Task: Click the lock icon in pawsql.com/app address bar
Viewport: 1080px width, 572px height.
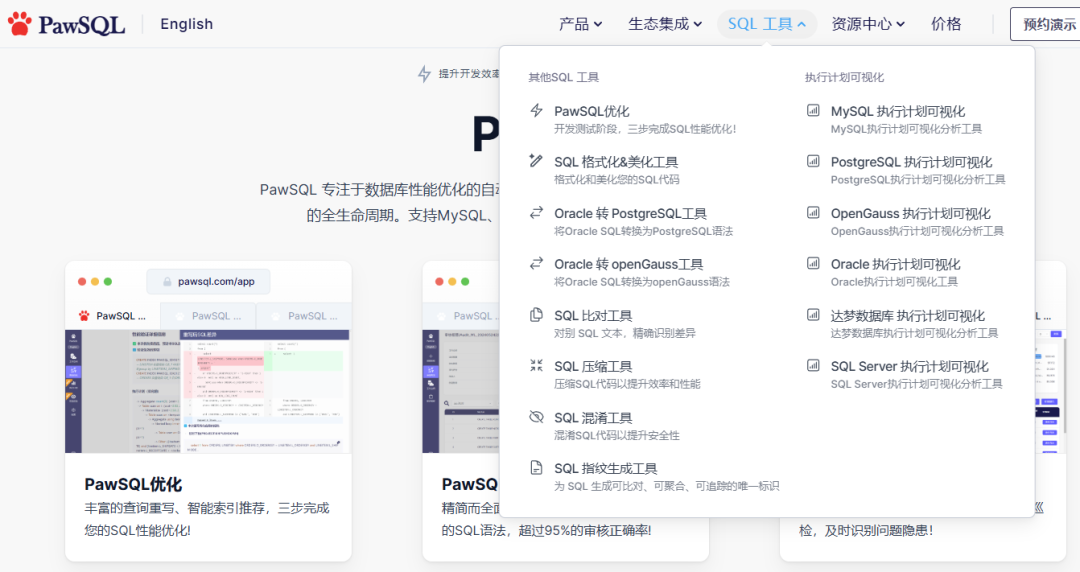Action: (x=167, y=282)
